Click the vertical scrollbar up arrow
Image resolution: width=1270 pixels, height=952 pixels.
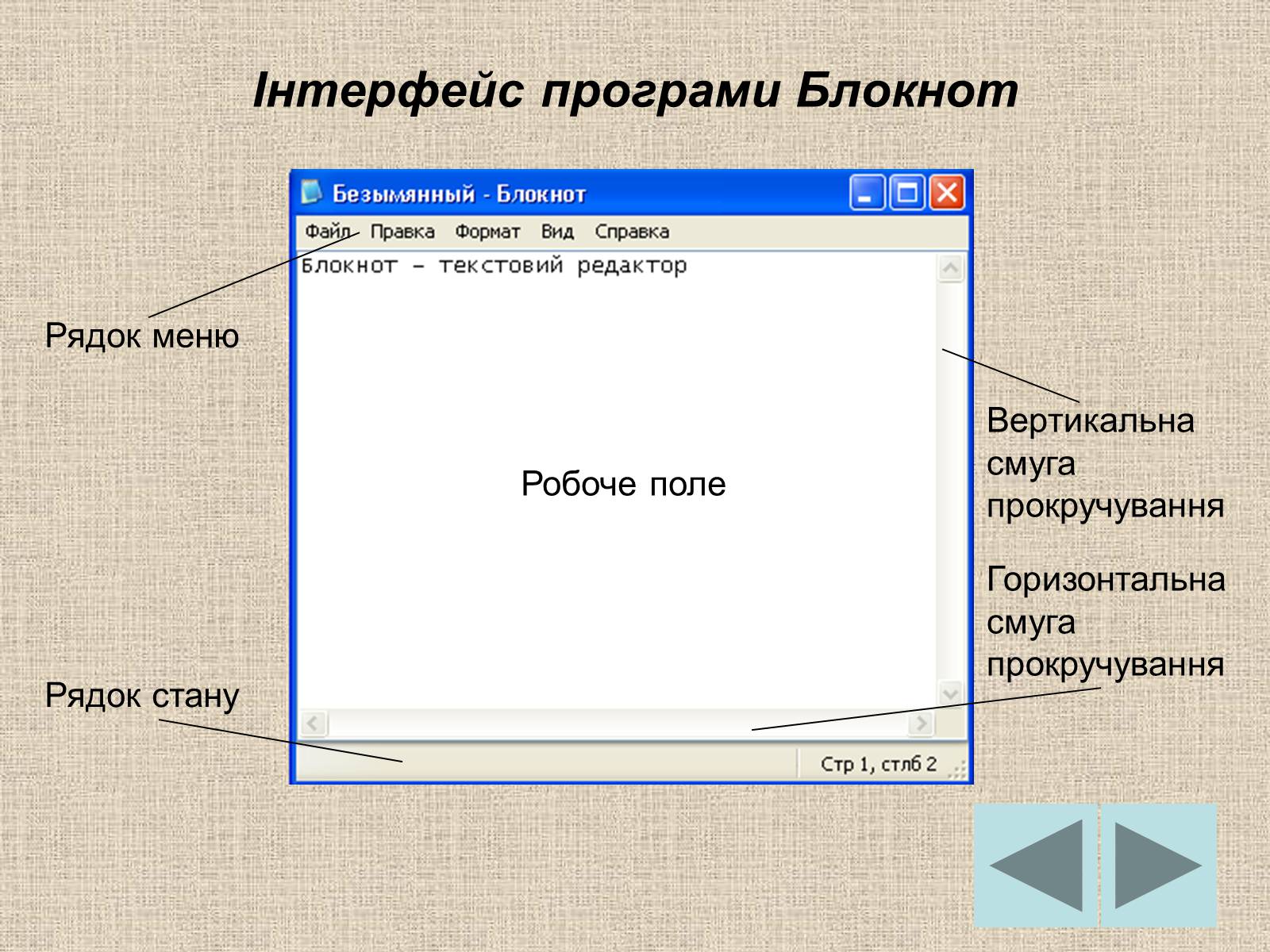(x=950, y=268)
